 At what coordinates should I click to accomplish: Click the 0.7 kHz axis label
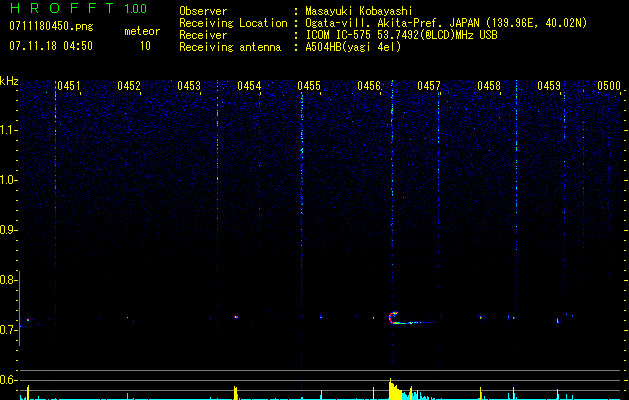click(x=8, y=330)
